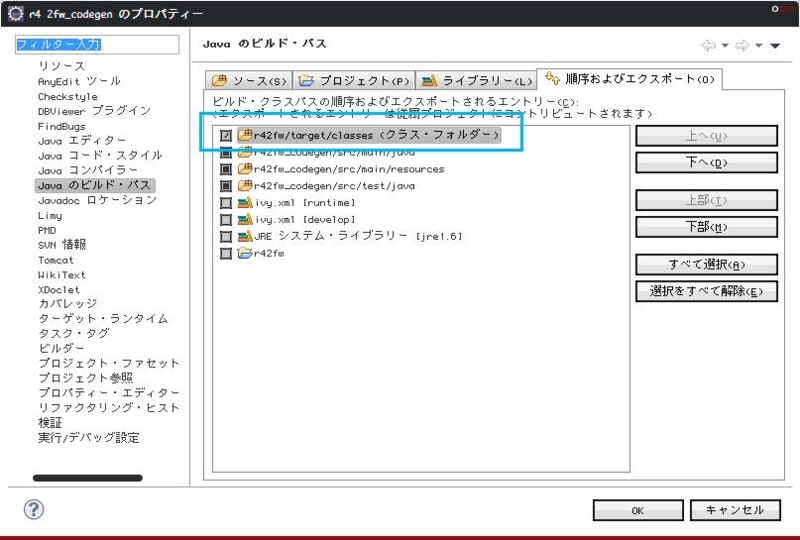Click すべて選択(A) button
The height and width of the screenshot is (540, 800).
tap(706, 264)
